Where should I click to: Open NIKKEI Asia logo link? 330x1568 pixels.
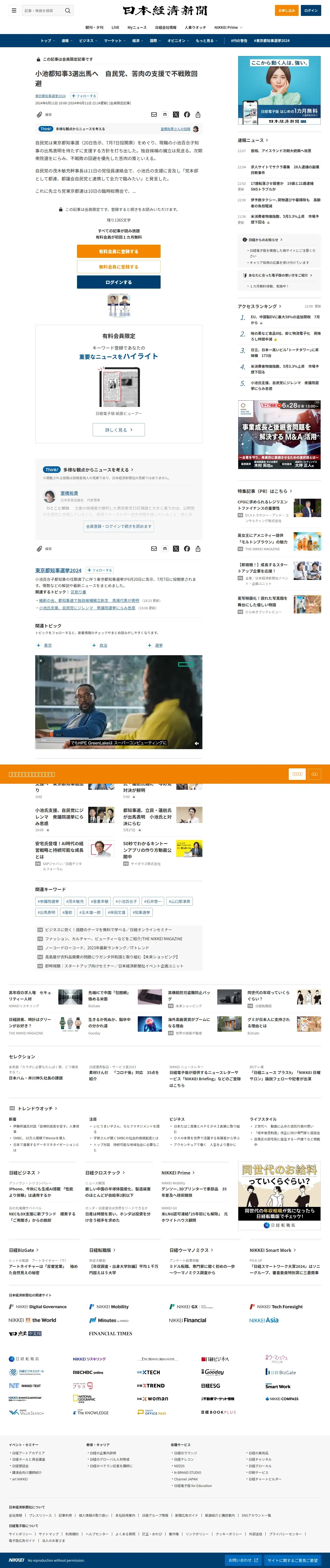[x=263, y=1320]
